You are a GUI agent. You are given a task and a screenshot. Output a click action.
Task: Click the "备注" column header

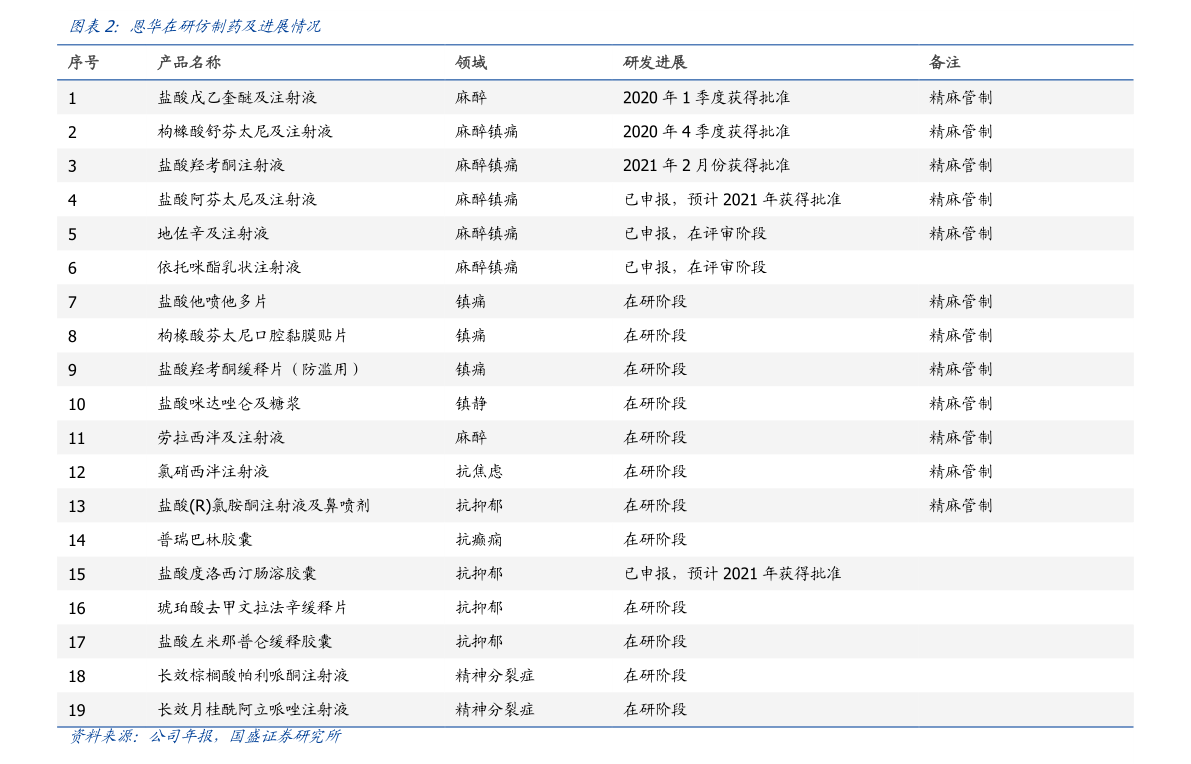[944, 62]
